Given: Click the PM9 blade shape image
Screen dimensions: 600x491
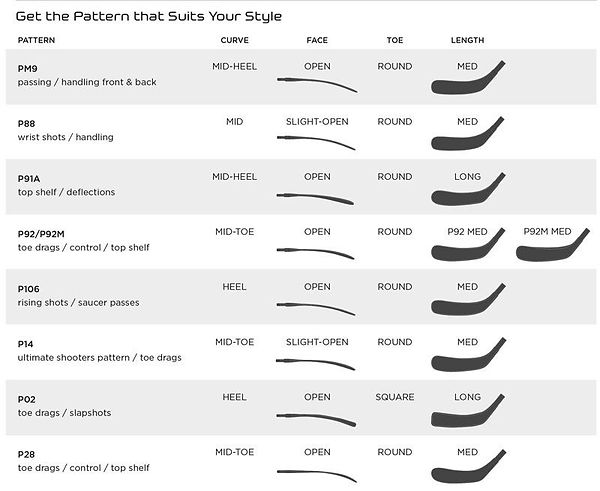Looking at the screenshot, I should [x=466, y=82].
